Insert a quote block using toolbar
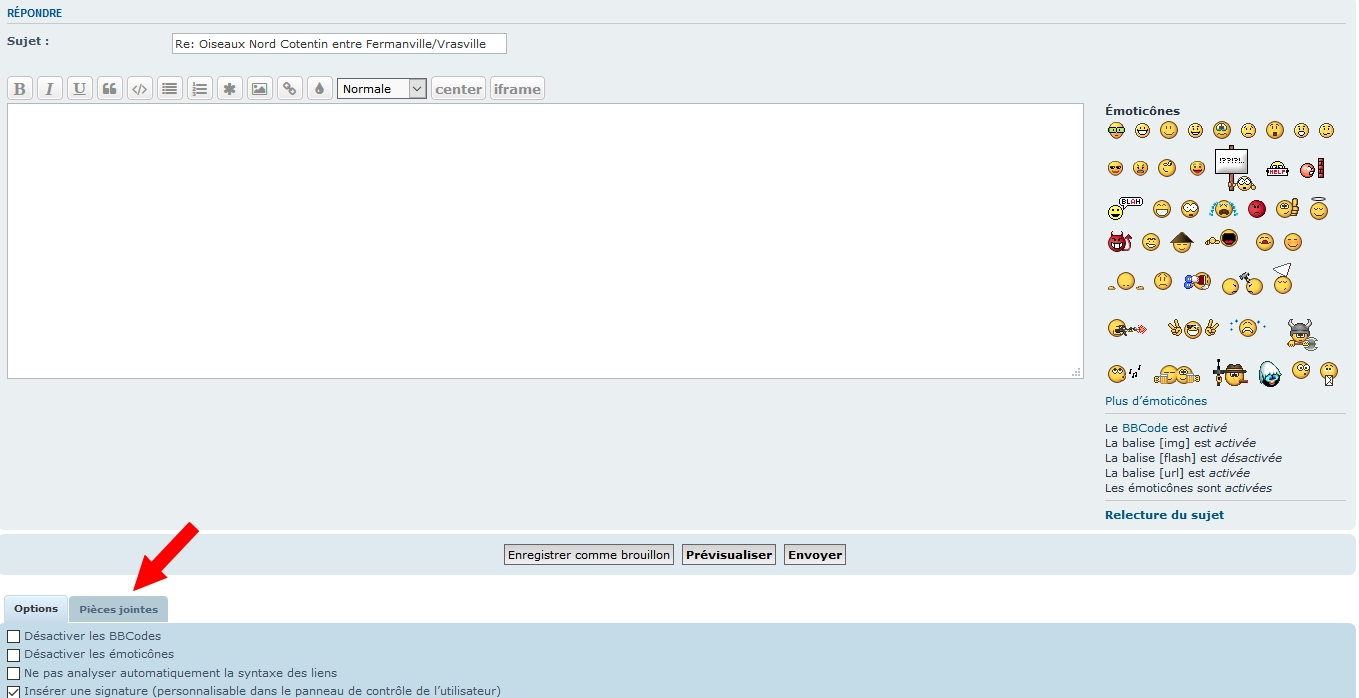Viewport: 1359px width, 698px height. (x=110, y=89)
